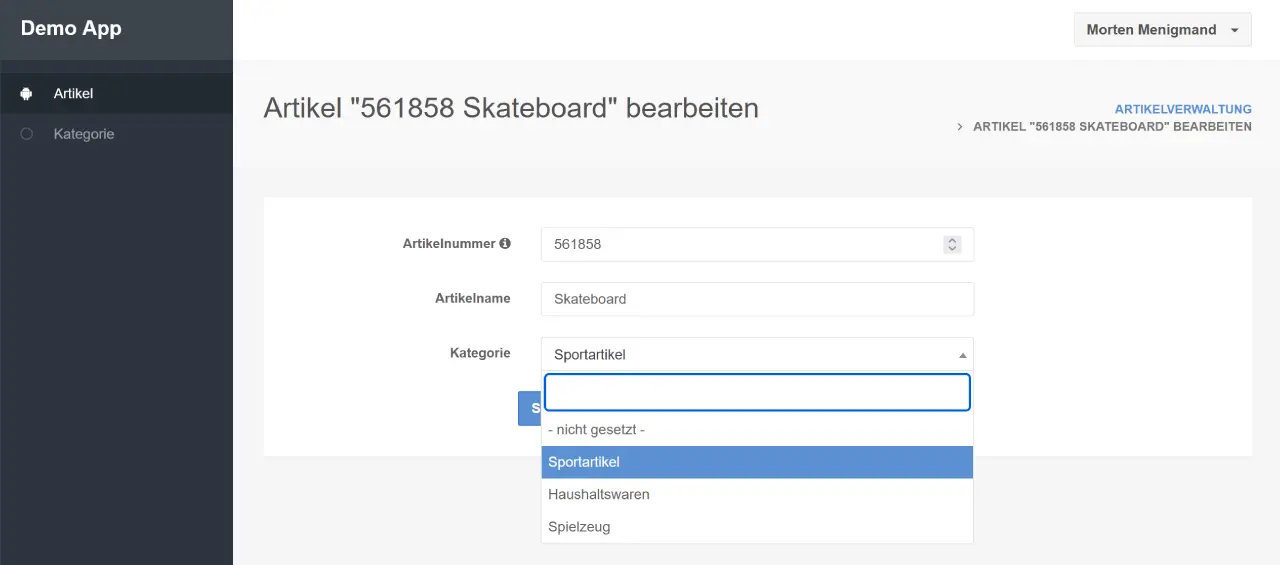
Task: Open Kategorie in the sidebar navigation
Action: (84, 134)
